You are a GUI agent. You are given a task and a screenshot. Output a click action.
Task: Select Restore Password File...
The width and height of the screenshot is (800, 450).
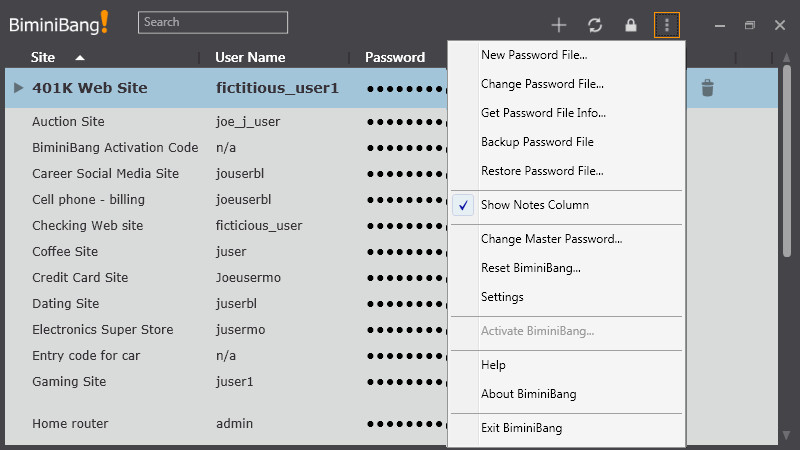(x=542, y=171)
